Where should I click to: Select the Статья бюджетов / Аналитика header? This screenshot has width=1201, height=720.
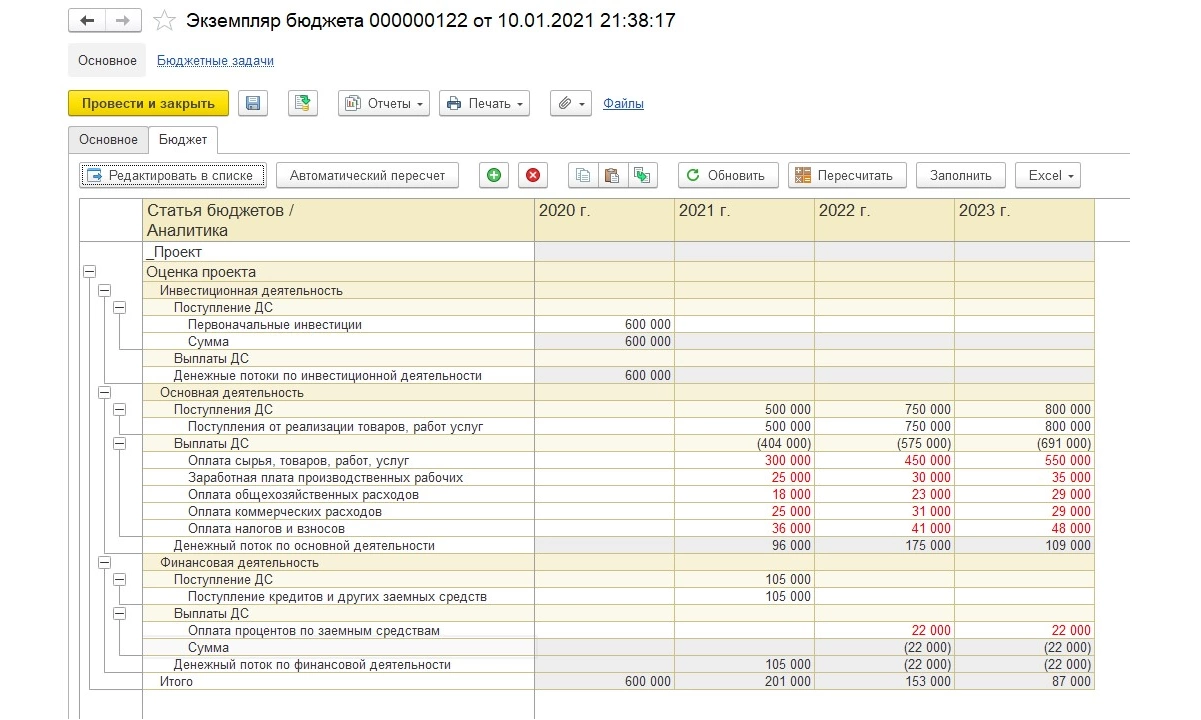click(x=339, y=220)
